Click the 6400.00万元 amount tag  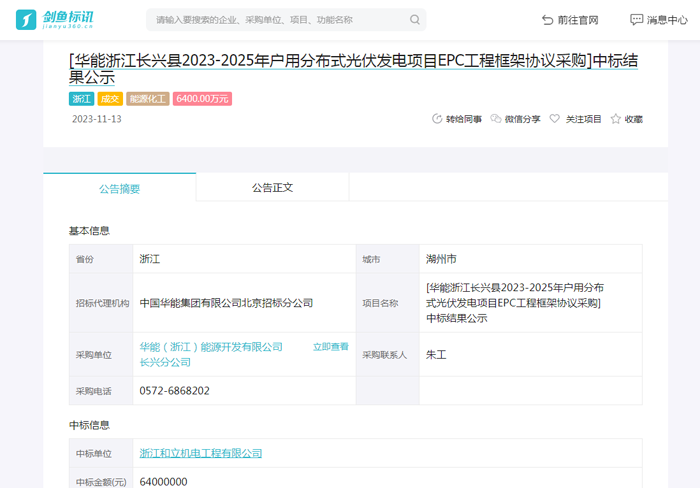tap(202, 99)
